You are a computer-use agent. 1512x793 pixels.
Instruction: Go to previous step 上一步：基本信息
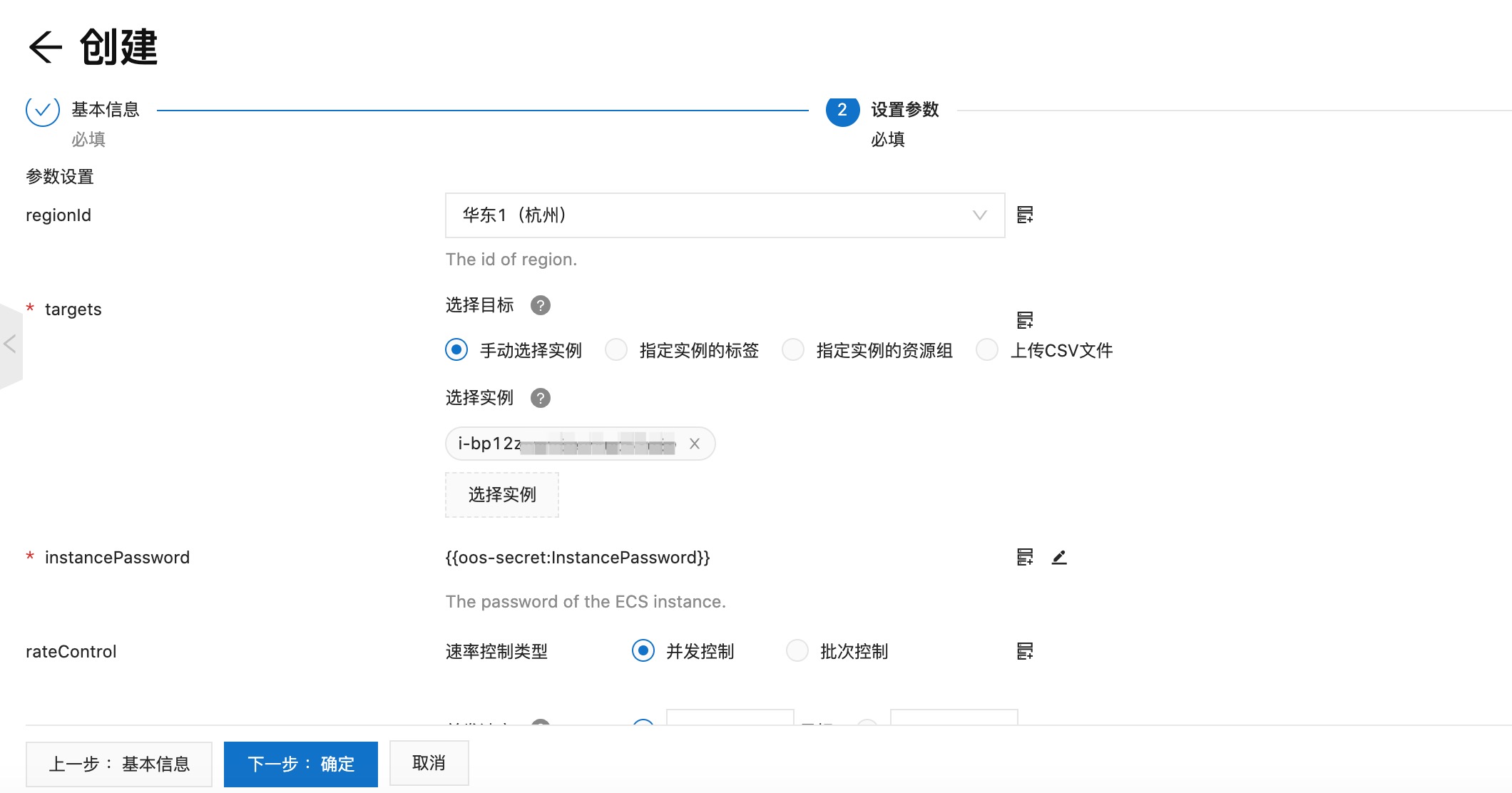119,764
